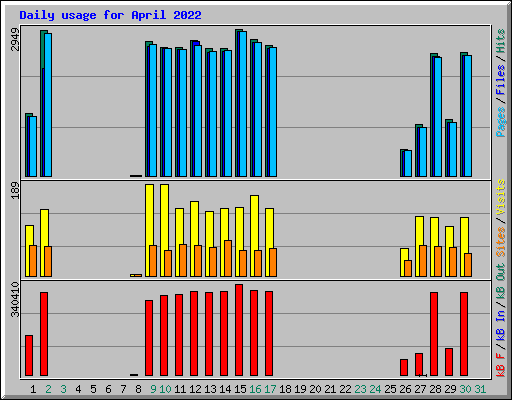This screenshot has width=512, height=400.
Task: Select the red kB bar for day 28
Action: coord(434,334)
